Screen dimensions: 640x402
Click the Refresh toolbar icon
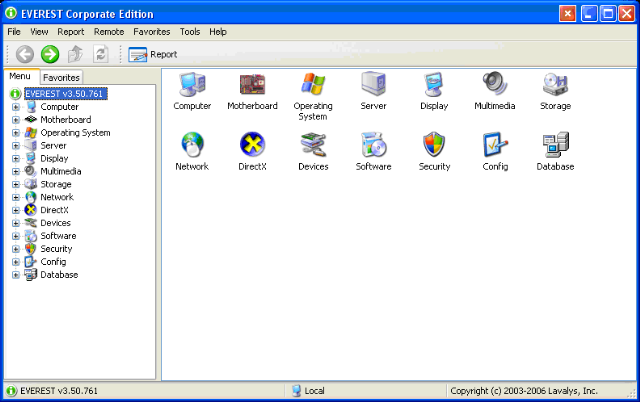(100, 54)
